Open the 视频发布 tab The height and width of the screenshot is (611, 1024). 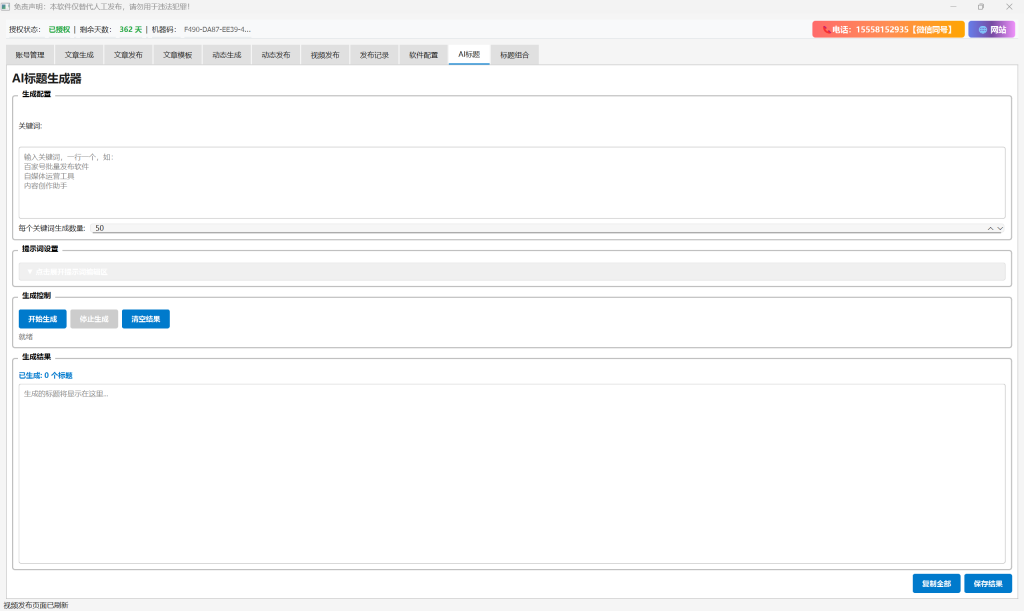pos(325,55)
